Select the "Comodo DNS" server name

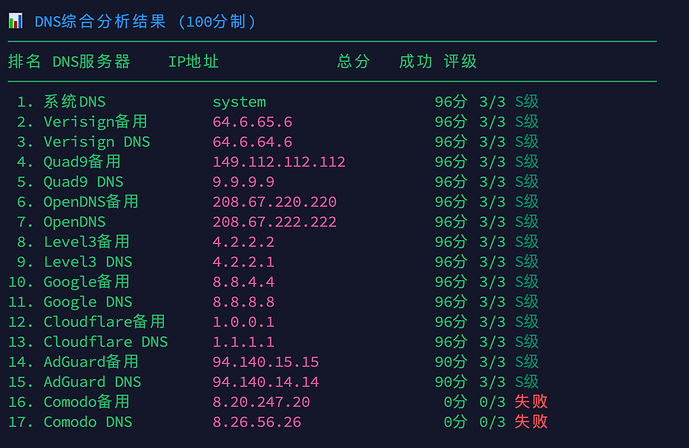[x=88, y=423]
